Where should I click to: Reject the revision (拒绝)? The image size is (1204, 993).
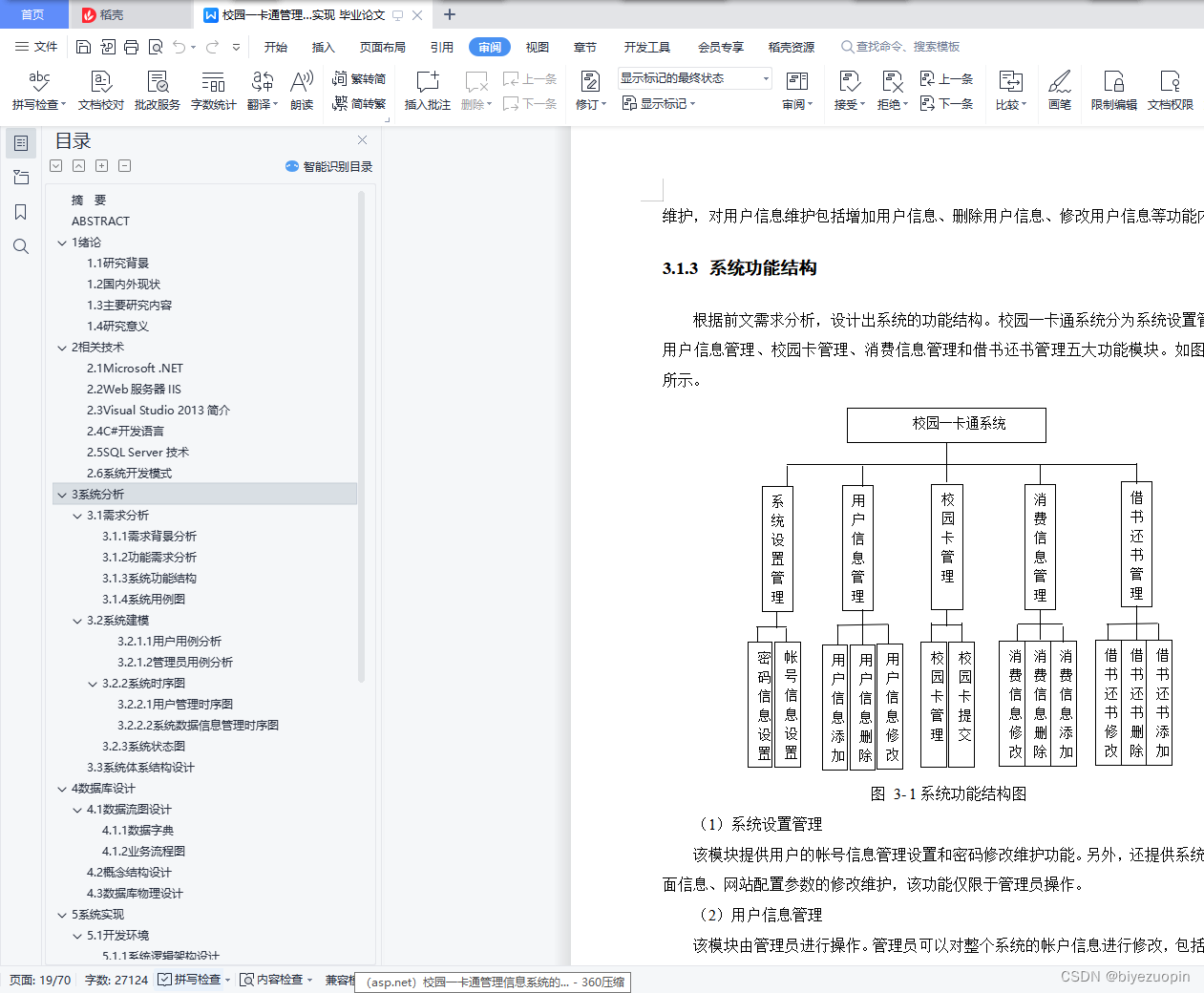point(893,91)
